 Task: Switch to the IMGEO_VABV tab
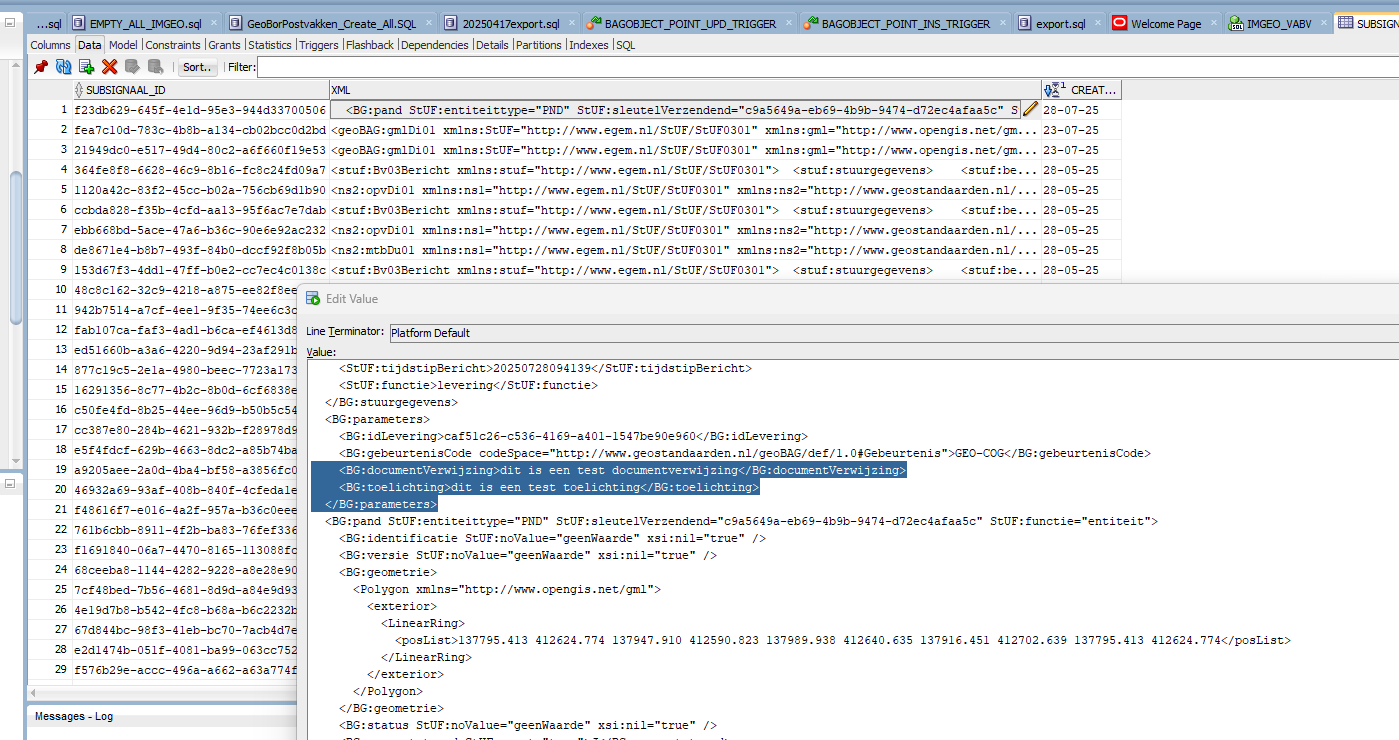1277,24
